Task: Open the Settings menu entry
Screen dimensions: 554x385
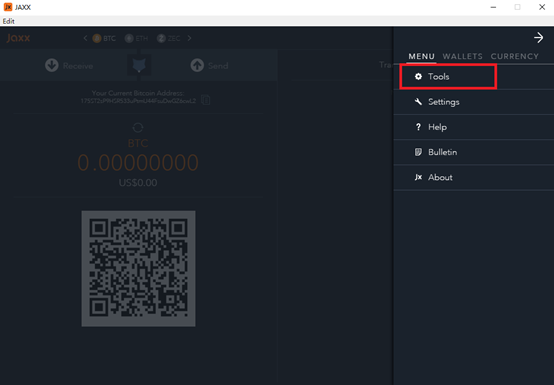Action: coord(474,102)
